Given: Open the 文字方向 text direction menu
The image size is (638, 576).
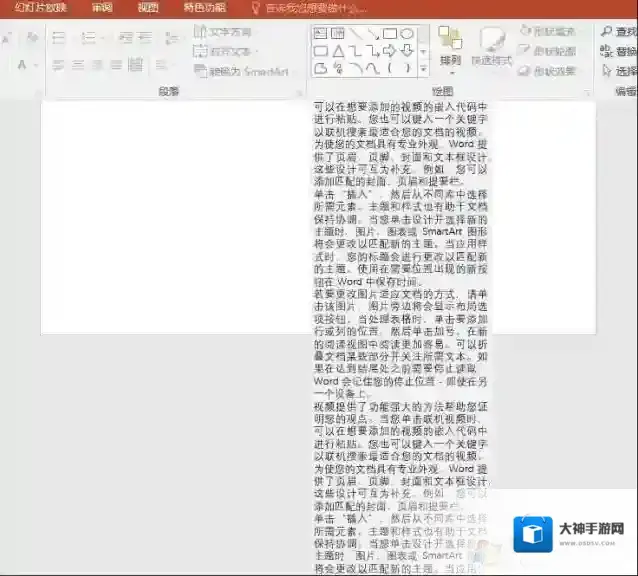Looking at the screenshot, I should (223, 32).
